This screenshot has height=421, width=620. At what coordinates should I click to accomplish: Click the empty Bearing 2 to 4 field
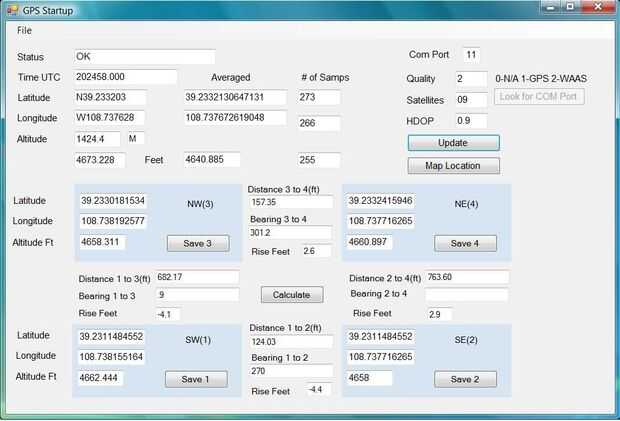coord(467,295)
